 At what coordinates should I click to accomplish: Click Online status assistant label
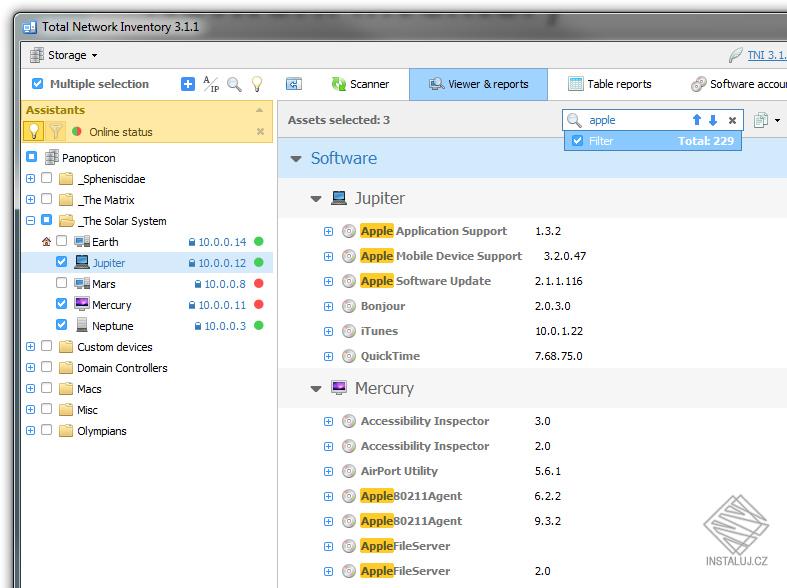point(121,132)
